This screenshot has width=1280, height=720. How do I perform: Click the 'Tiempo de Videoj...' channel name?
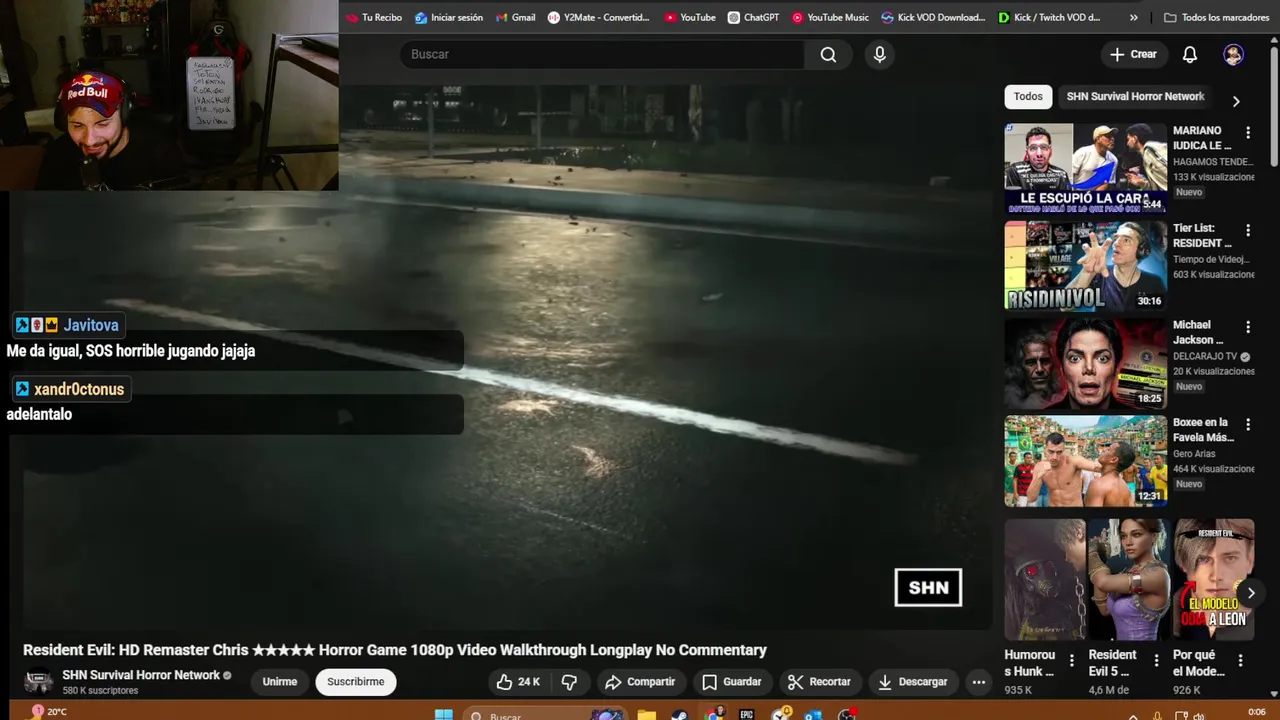coord(1211,259)
